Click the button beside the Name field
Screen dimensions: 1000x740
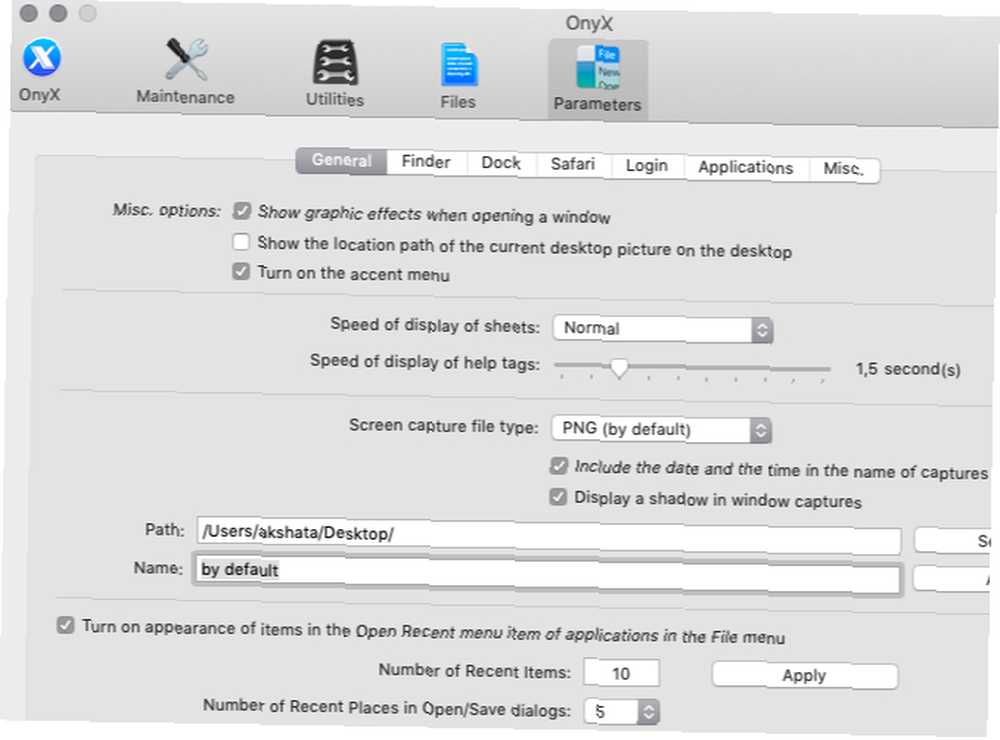click(x=953, y=579)
